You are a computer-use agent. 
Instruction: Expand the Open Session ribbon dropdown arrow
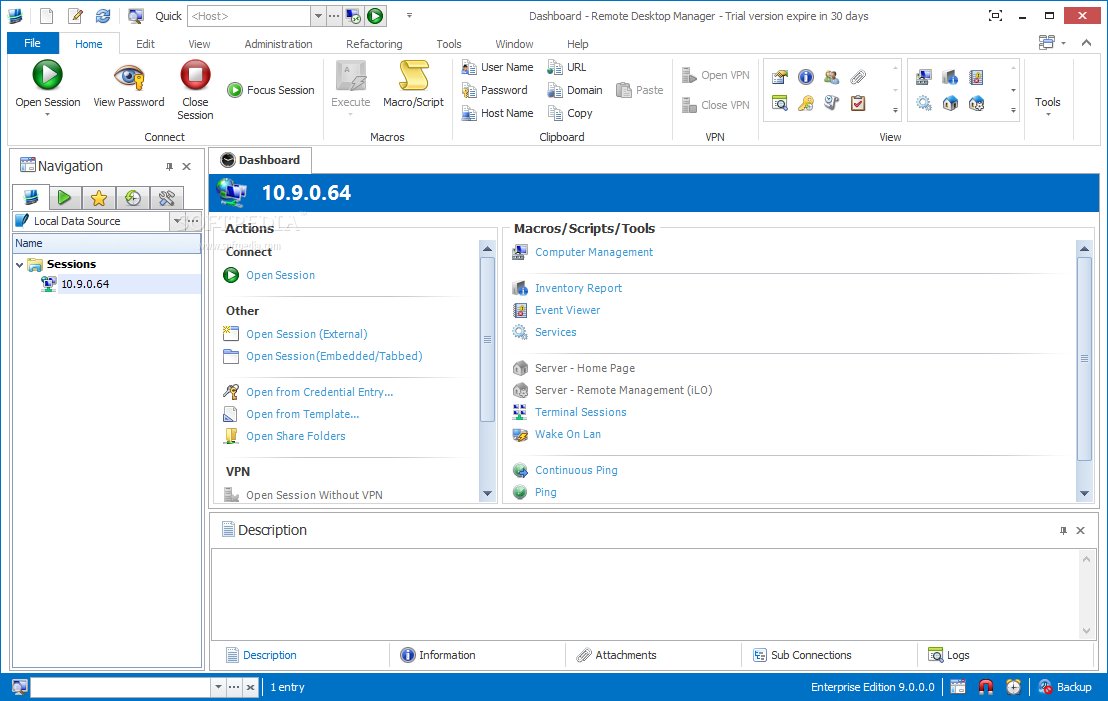(x=47, y=114)
